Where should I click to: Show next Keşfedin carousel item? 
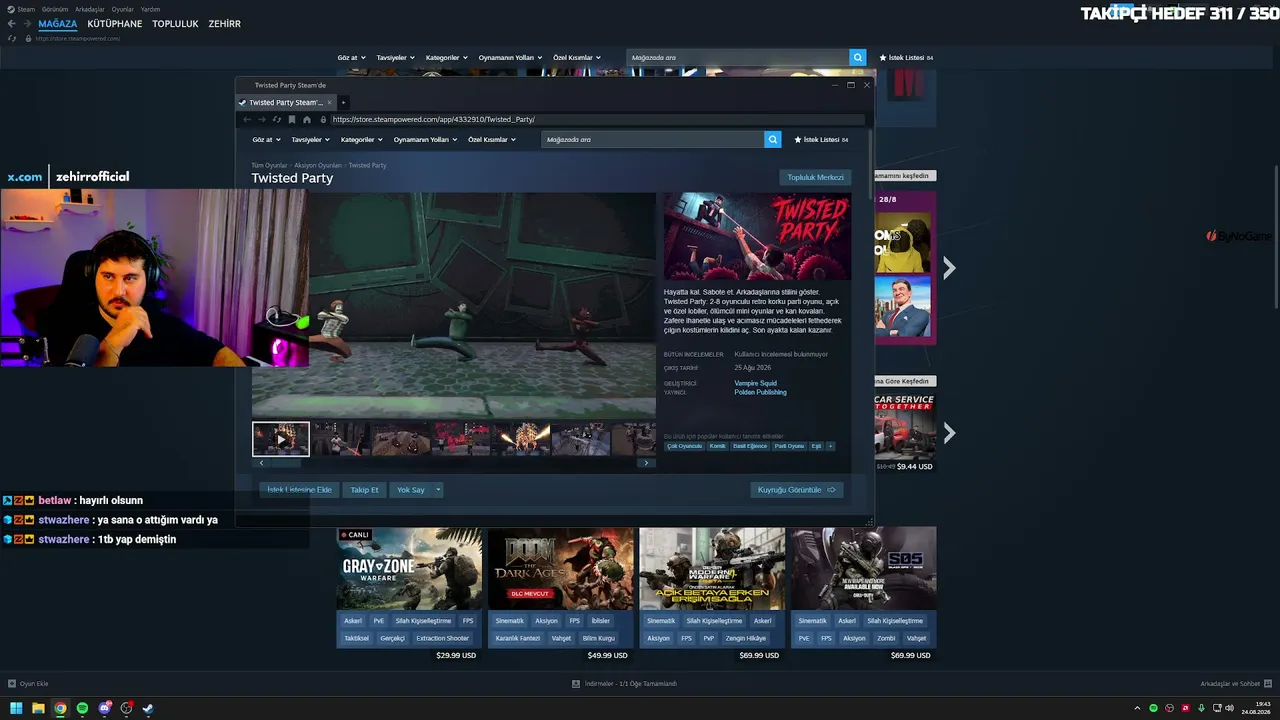tap(949, 268)
